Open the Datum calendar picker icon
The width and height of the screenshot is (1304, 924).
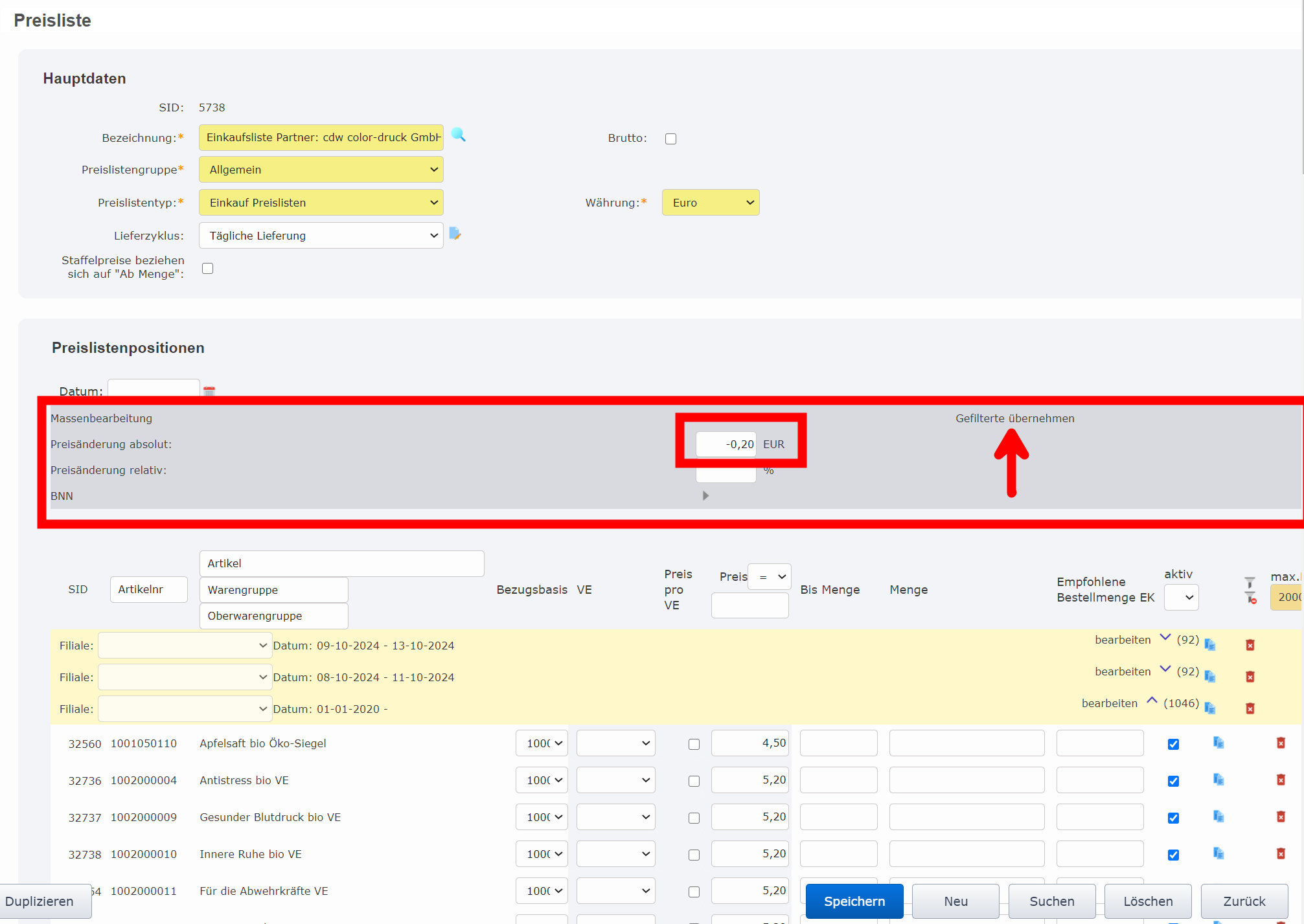(x=209, y=391)
